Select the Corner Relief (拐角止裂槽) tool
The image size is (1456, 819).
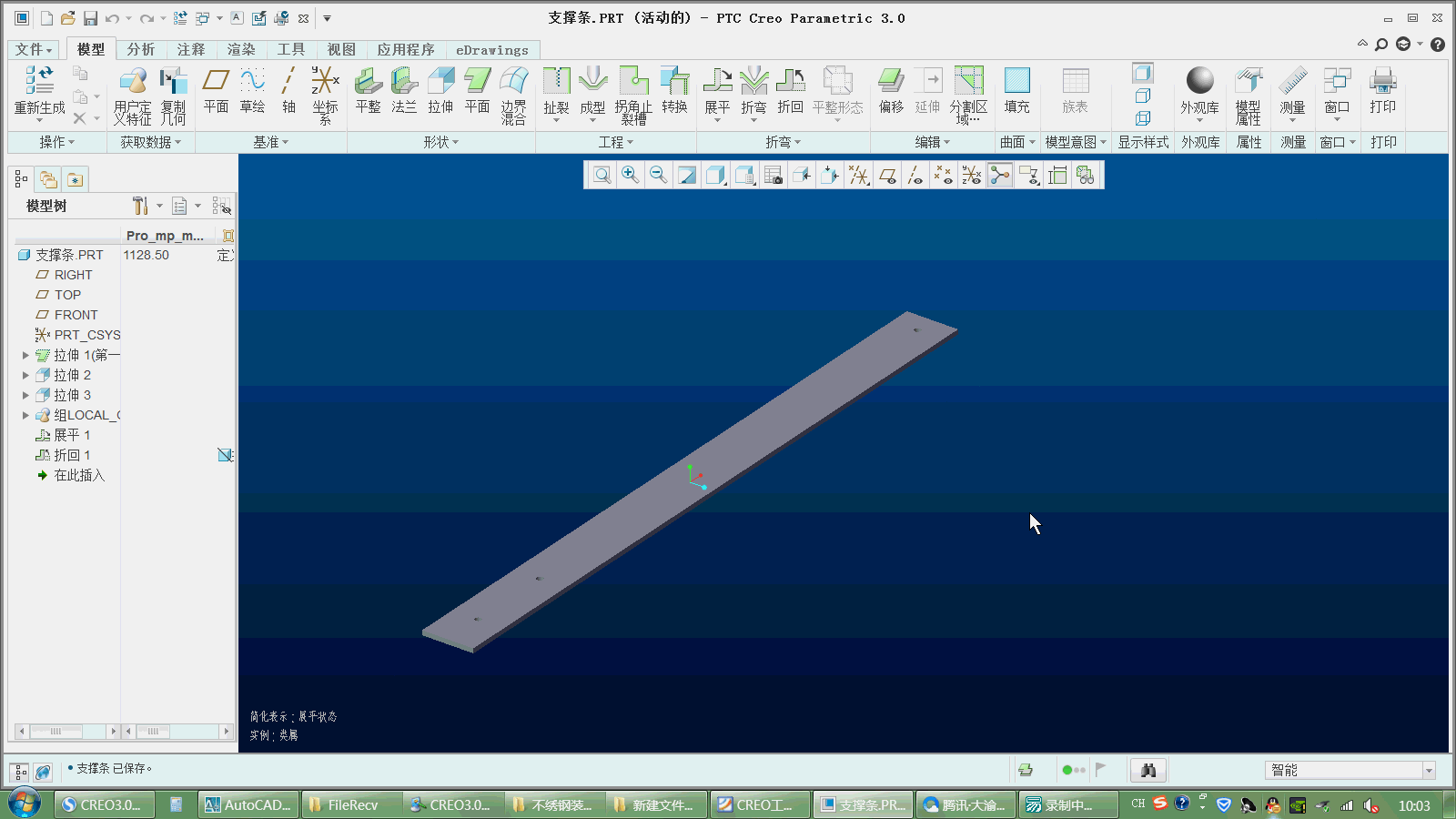[633, 94]
